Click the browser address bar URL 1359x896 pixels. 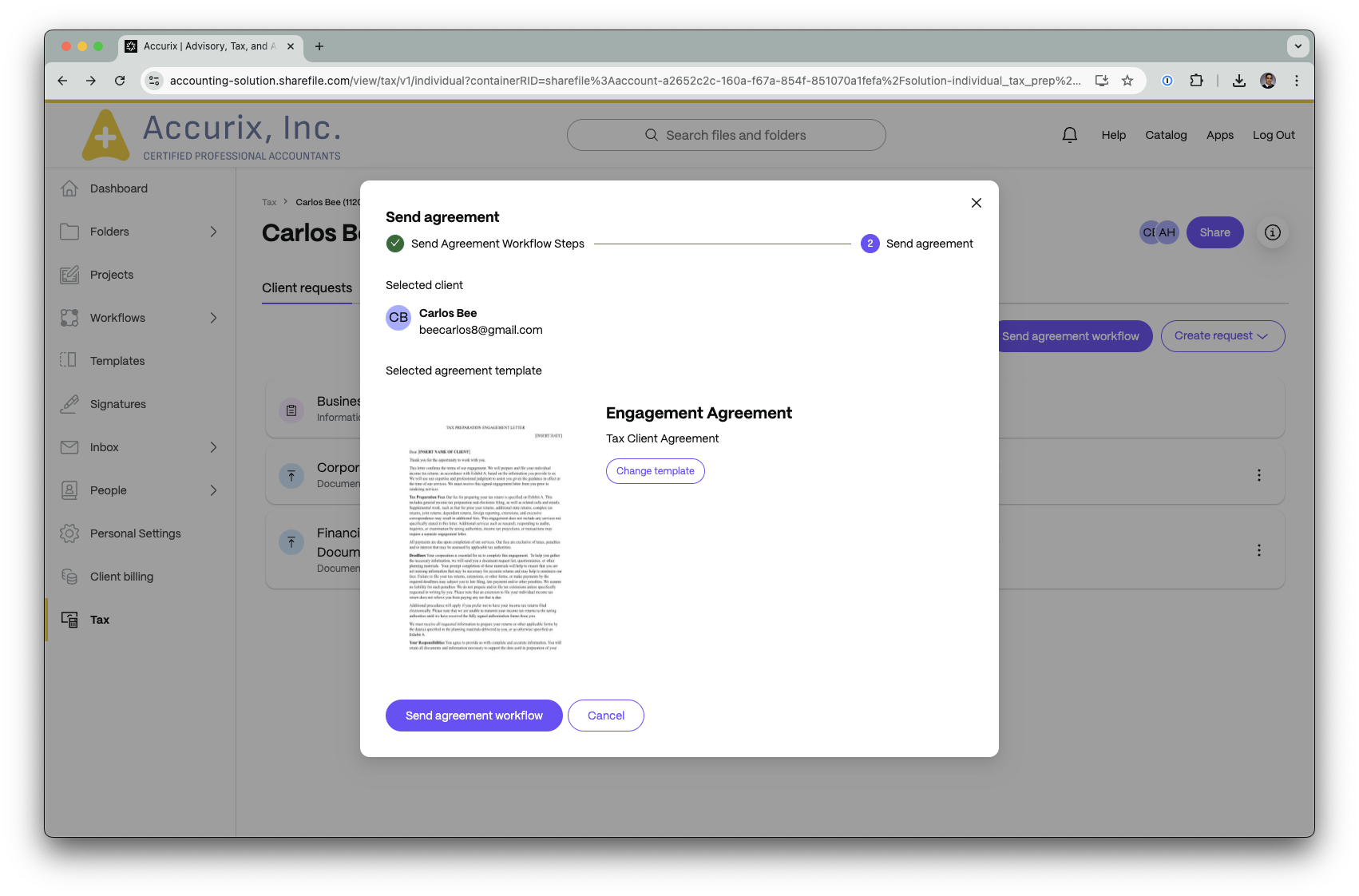pos(625,81)
